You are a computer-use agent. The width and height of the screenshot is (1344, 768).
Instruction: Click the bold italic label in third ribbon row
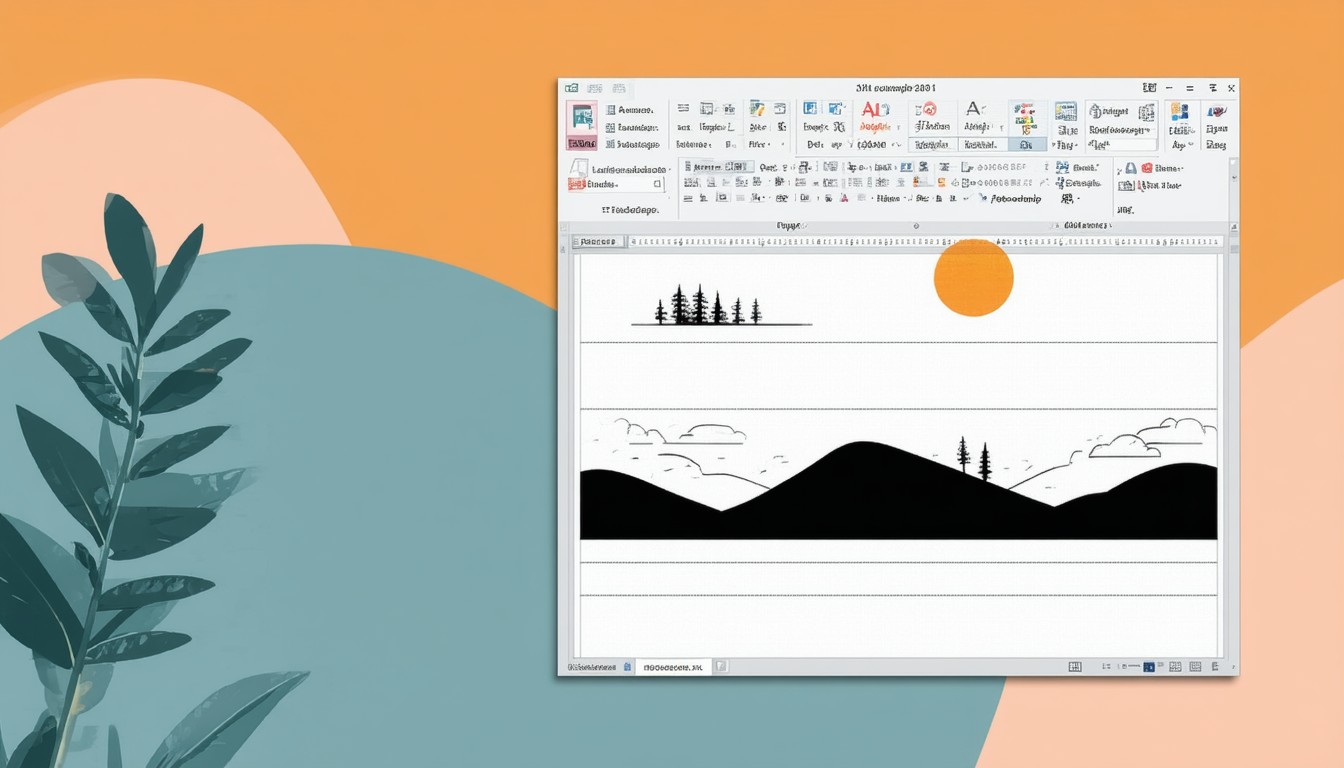[1015, 198]
